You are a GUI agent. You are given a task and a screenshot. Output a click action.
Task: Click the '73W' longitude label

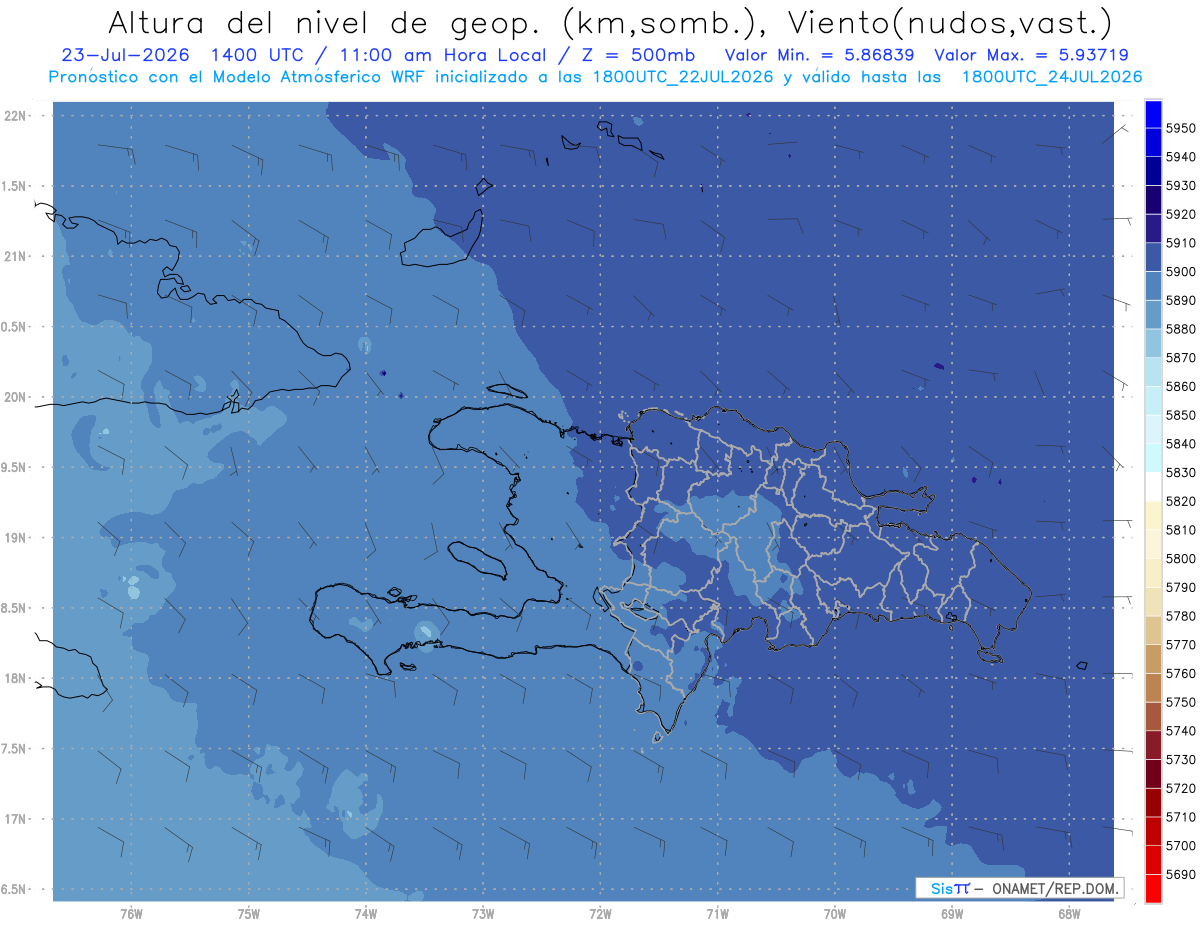pyautogui.click(x=483, y=914)
